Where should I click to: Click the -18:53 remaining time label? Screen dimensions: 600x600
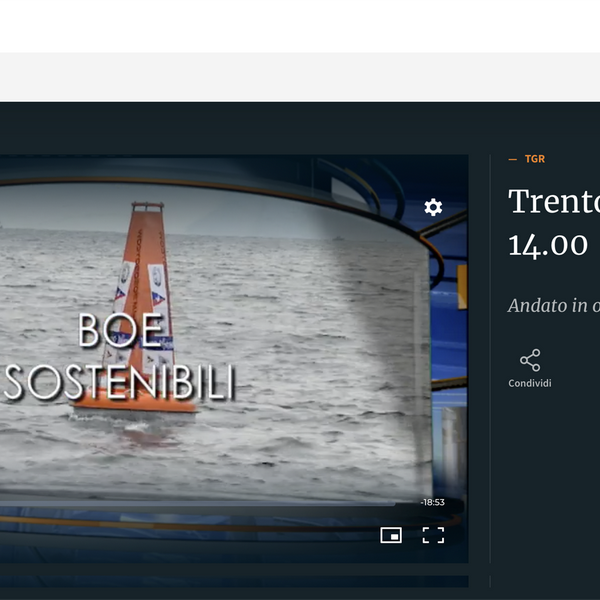(x=432, y=502)
